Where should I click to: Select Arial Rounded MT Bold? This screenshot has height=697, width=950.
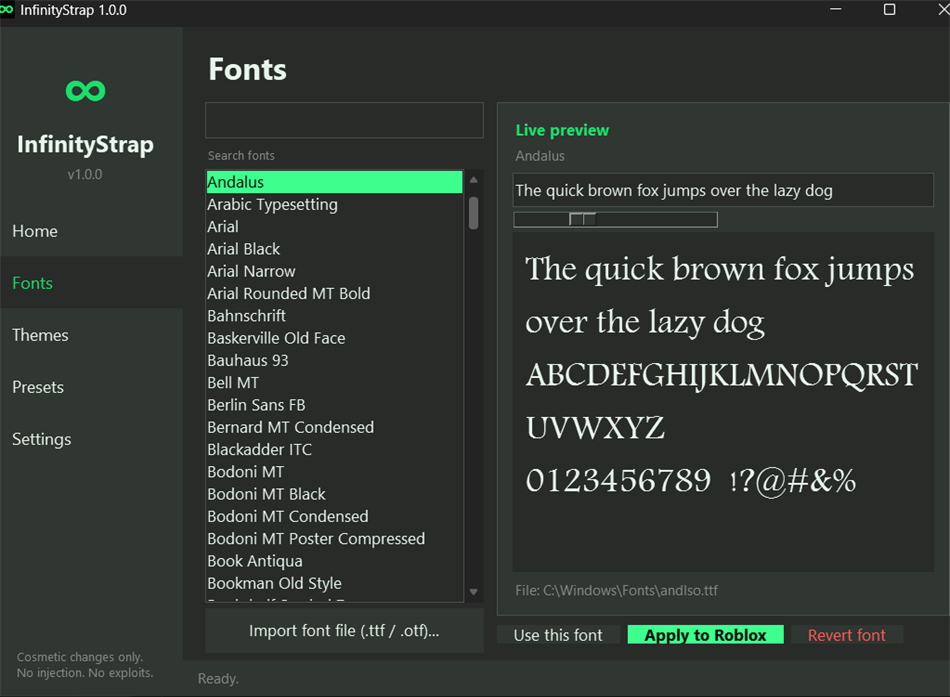pos(334,293)
